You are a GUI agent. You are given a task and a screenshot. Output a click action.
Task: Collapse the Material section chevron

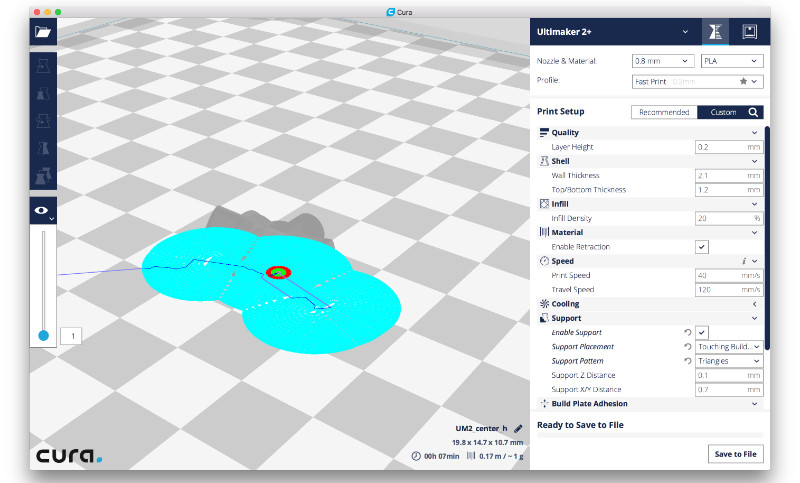[x=755, y=233]
